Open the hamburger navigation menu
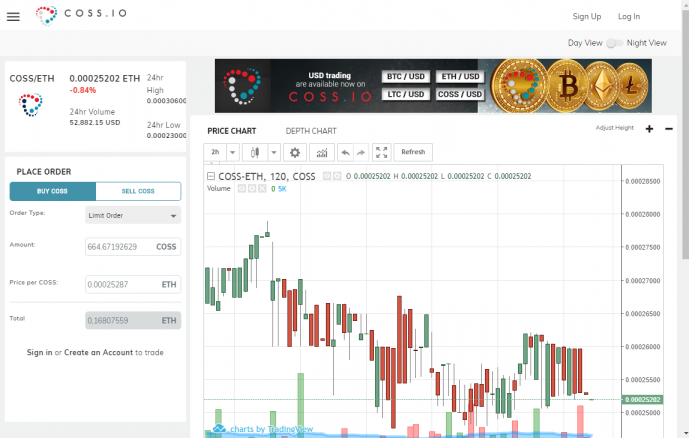 [13, 17]
